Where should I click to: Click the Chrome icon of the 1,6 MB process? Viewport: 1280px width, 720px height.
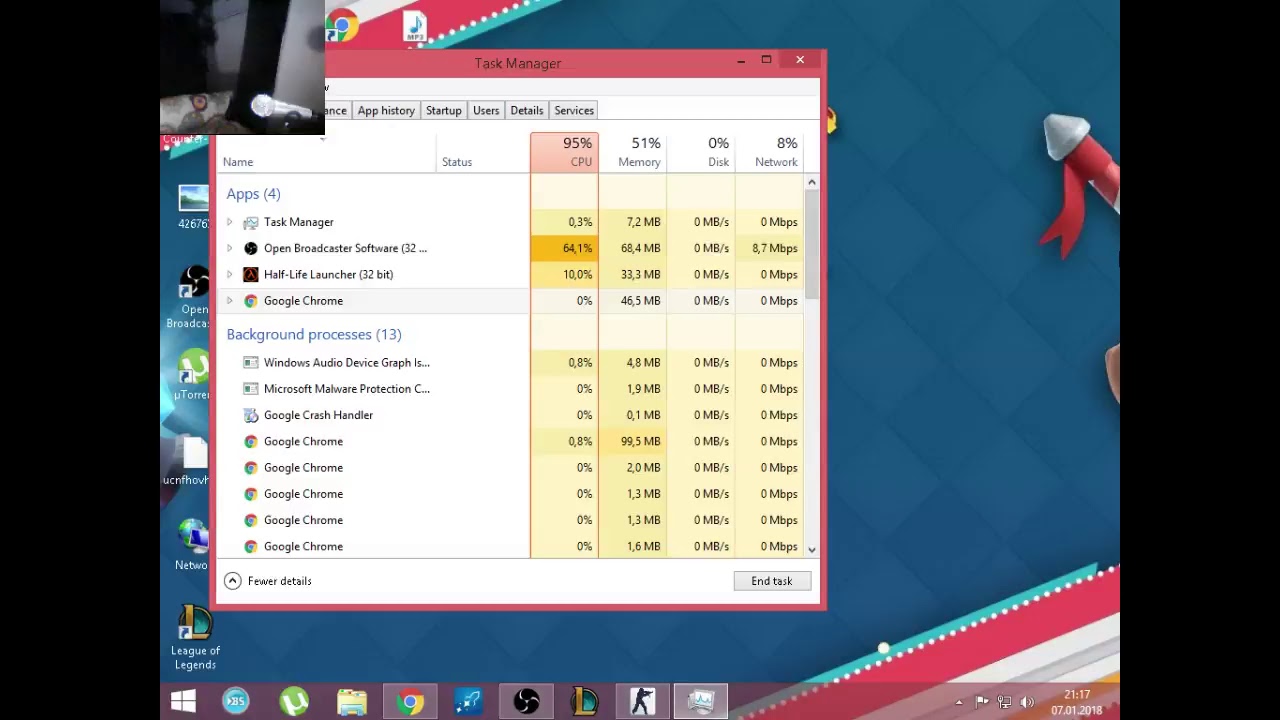point(251,546)
